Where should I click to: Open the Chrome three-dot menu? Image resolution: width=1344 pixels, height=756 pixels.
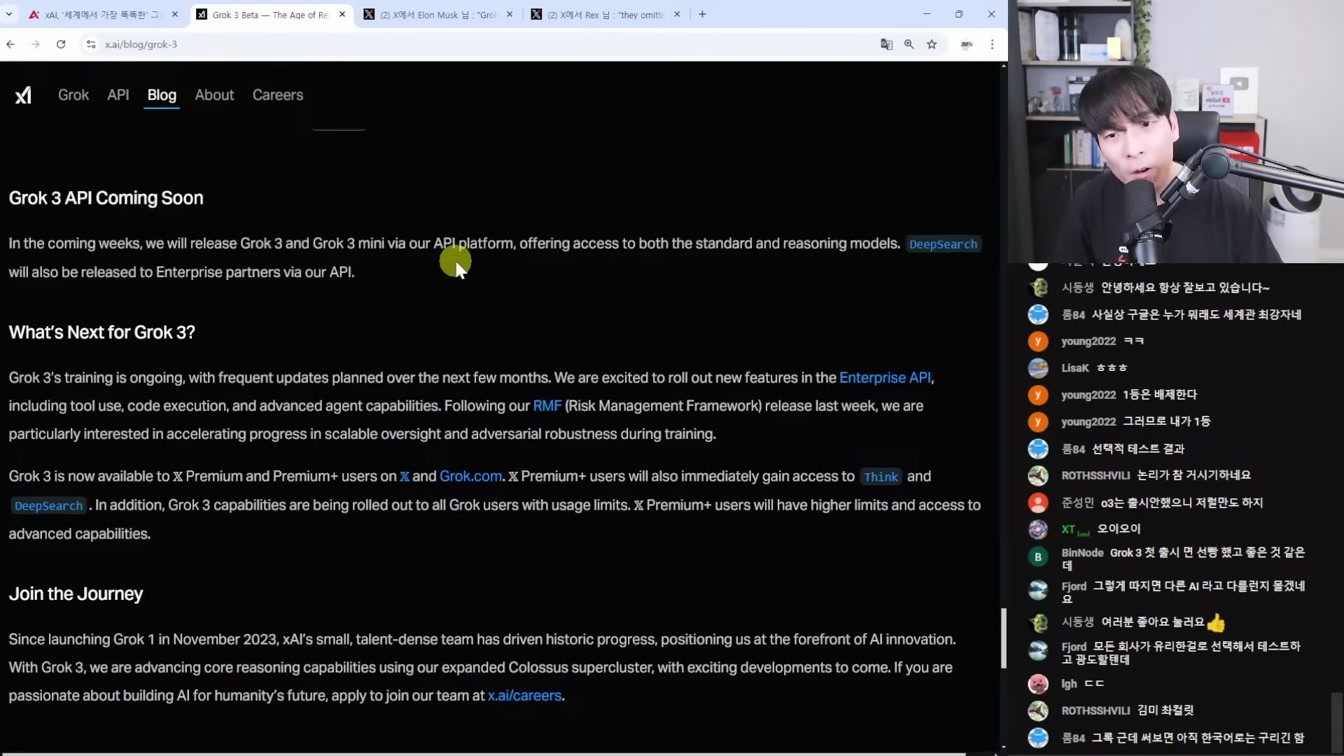[x=992, y=44]
